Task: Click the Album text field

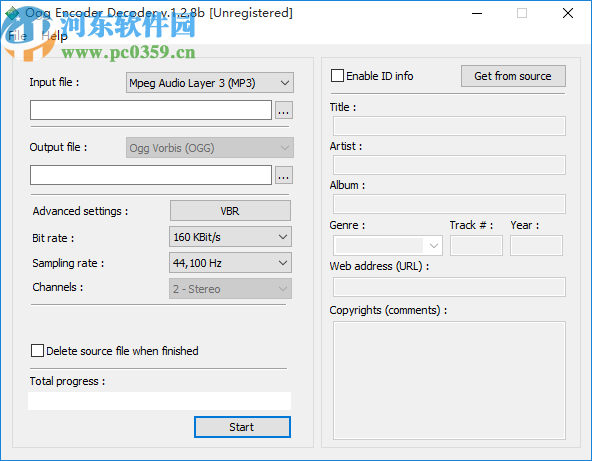Action: pos(449,204)
